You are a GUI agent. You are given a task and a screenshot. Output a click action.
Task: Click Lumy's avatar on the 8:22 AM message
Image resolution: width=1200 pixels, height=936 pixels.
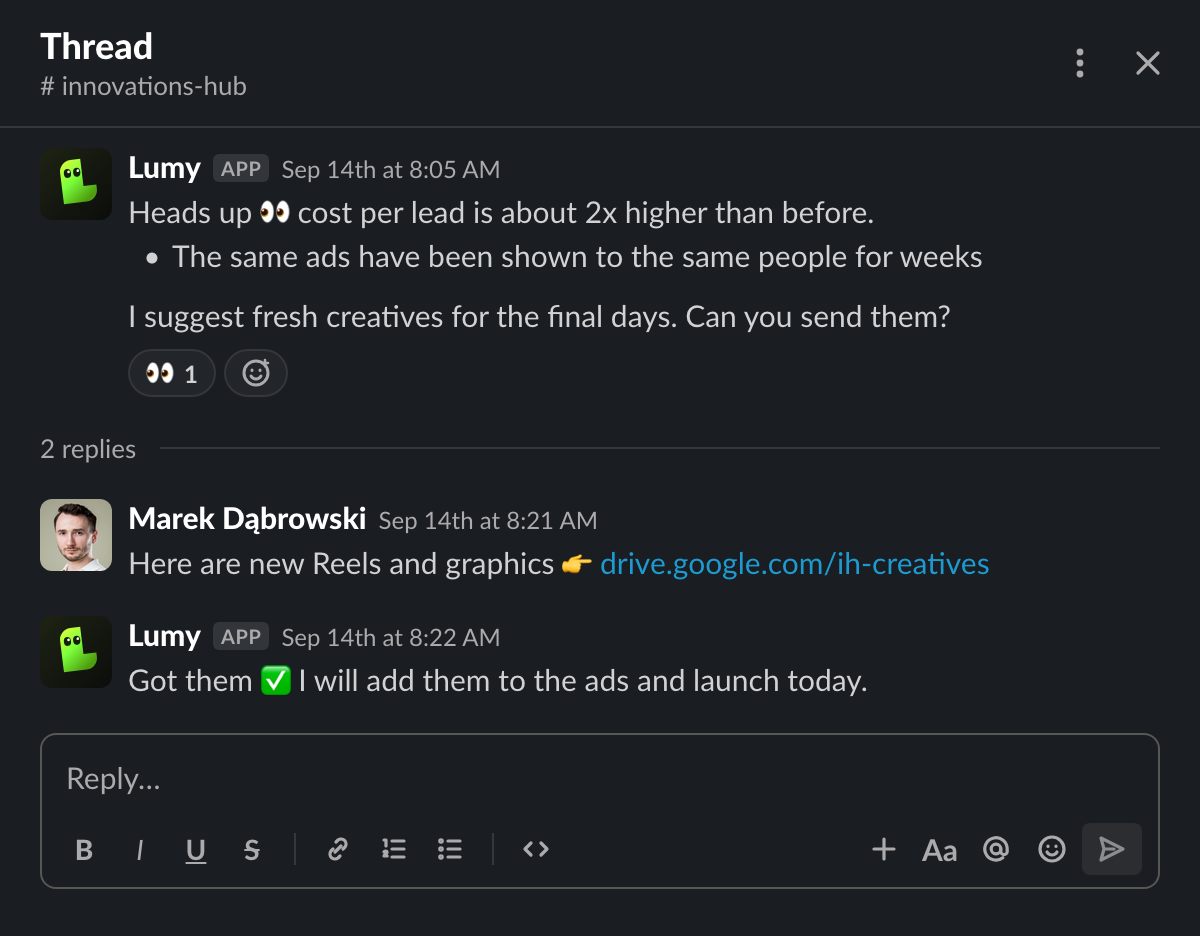(76, 652)
